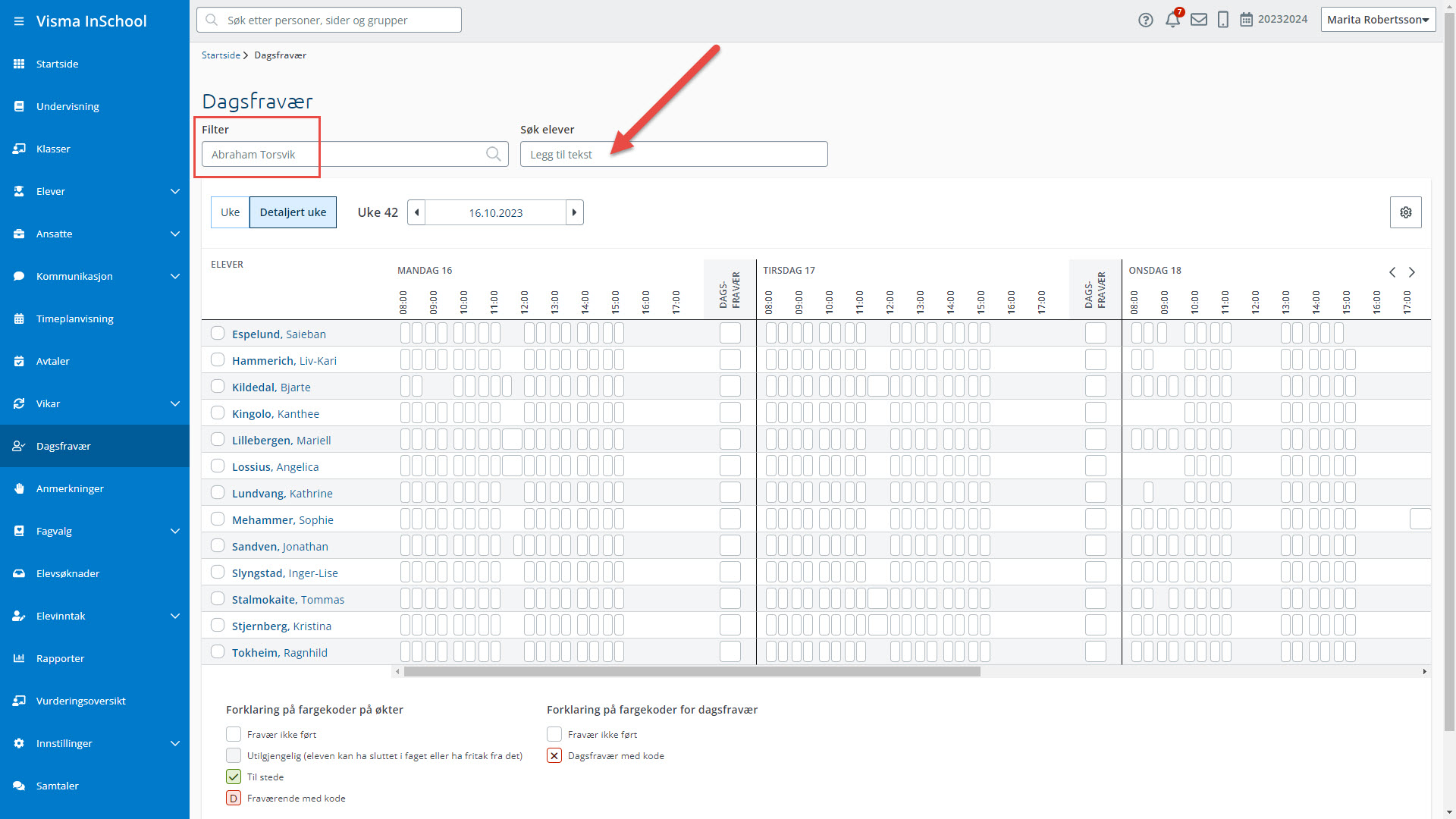Click Klasser sidebar icon
This screenshot has width=1456, height=819.
[x=19, y=149]
